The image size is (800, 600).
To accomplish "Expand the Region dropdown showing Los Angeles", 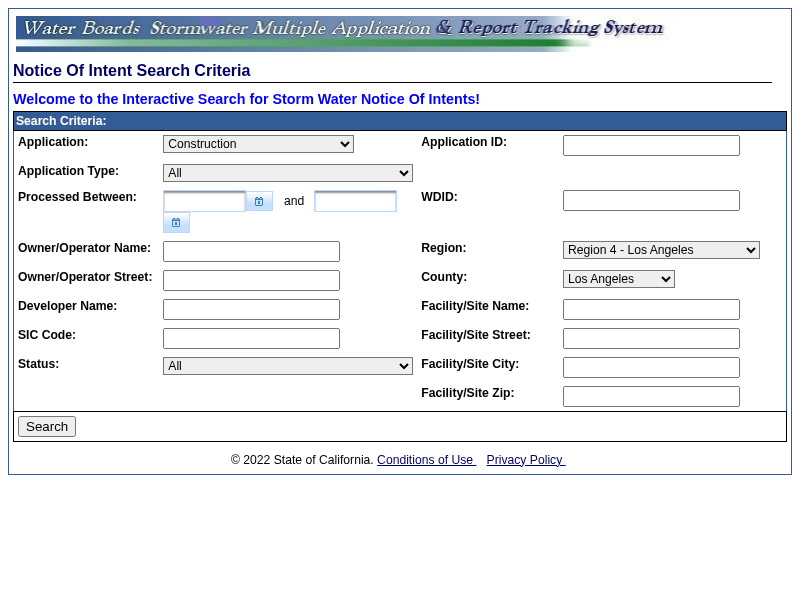I will point(661,250).
